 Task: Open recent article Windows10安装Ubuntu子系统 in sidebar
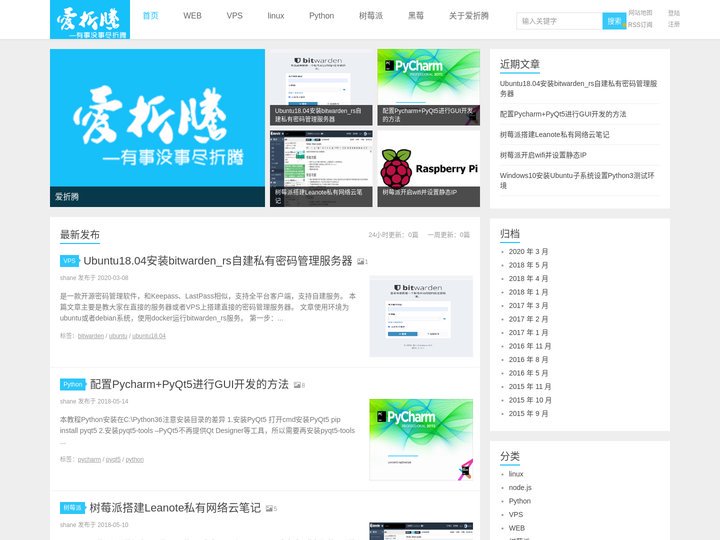(x=577, y=180)
